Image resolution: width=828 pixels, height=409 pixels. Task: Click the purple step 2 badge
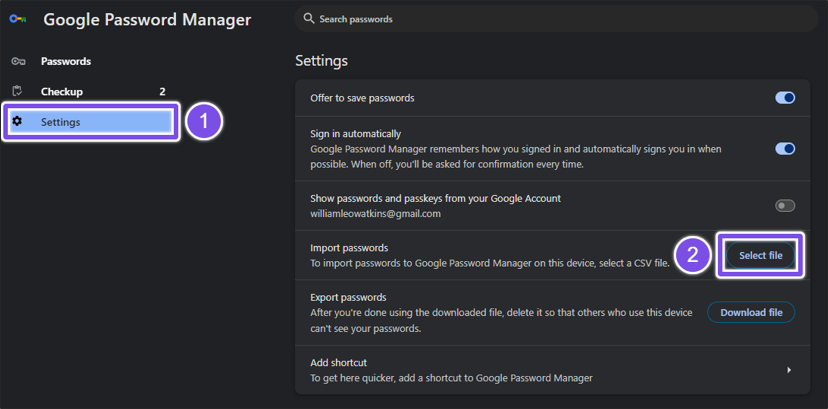pyautogui.click(x=693, y=254)
